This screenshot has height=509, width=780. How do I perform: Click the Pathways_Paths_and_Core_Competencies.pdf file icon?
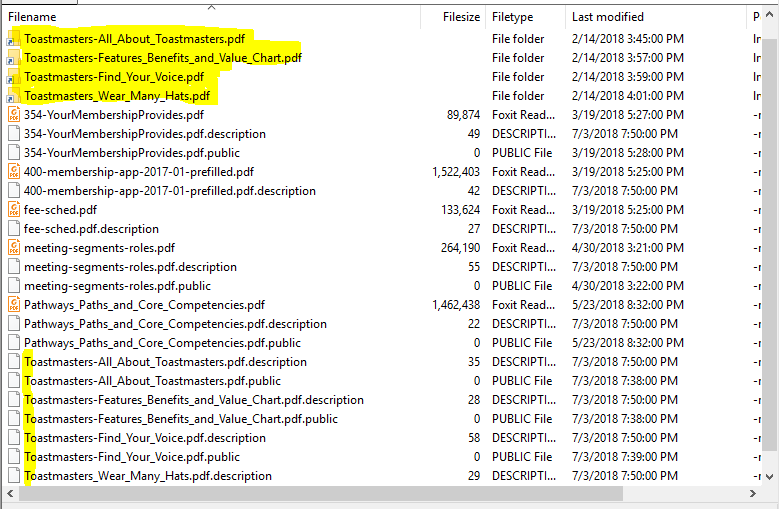click(x=13, y=305)
